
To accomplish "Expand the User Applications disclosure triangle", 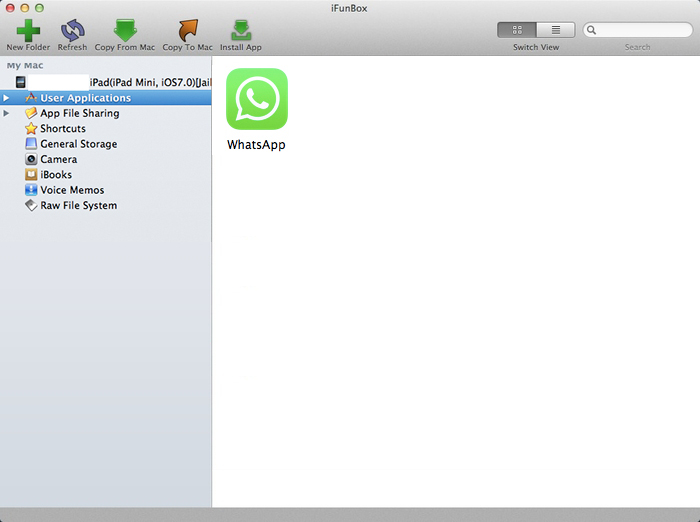I will click(6, 98).
